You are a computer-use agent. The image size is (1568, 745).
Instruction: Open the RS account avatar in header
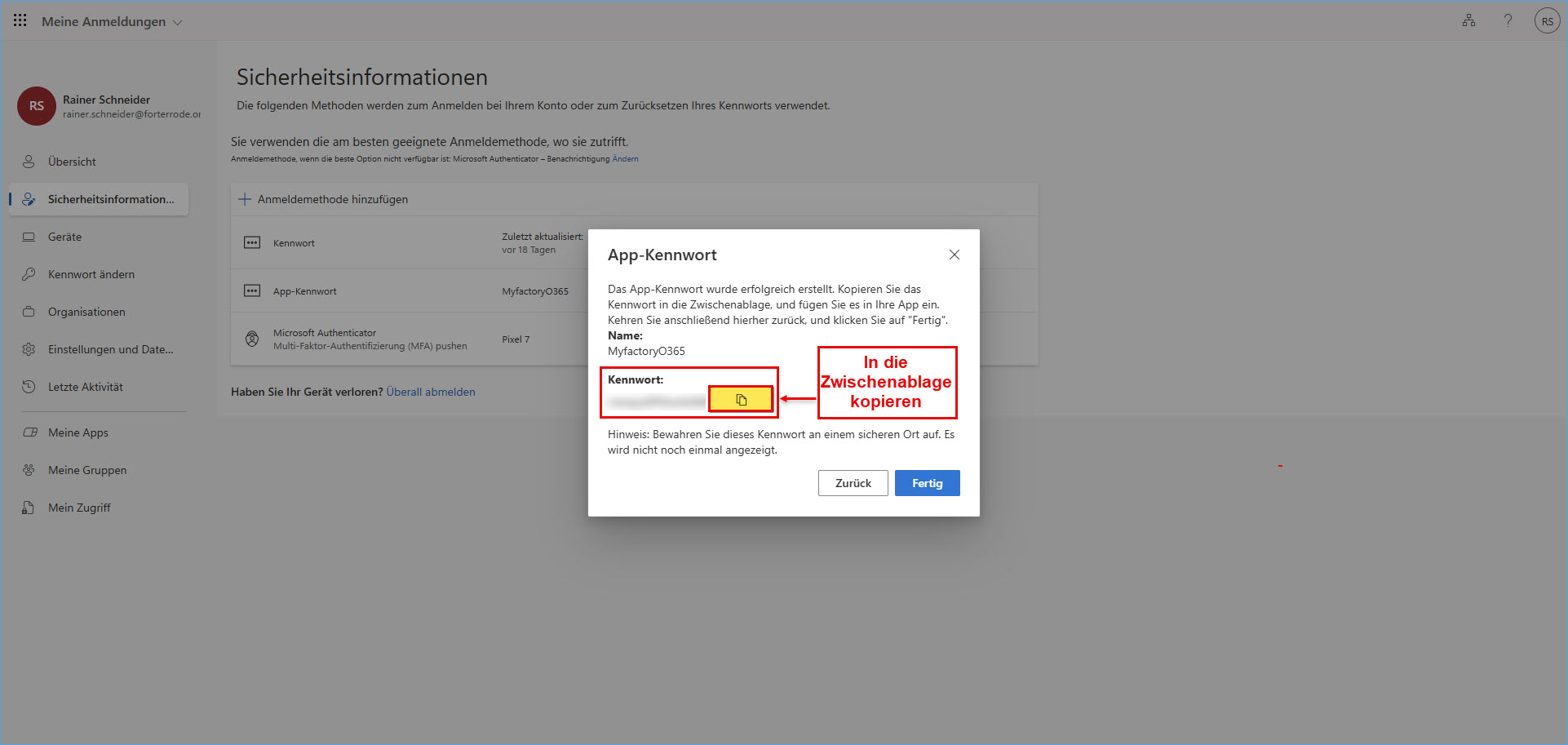tap(1547, 21)
